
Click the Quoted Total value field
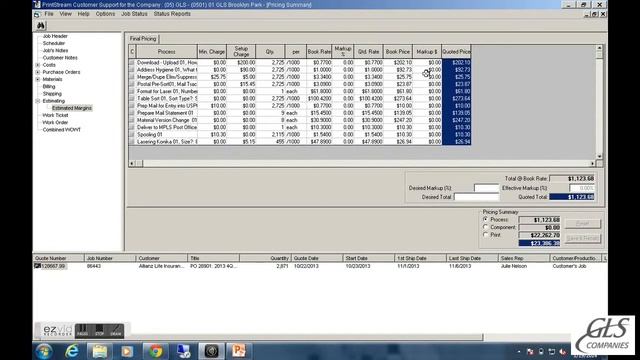572,197
